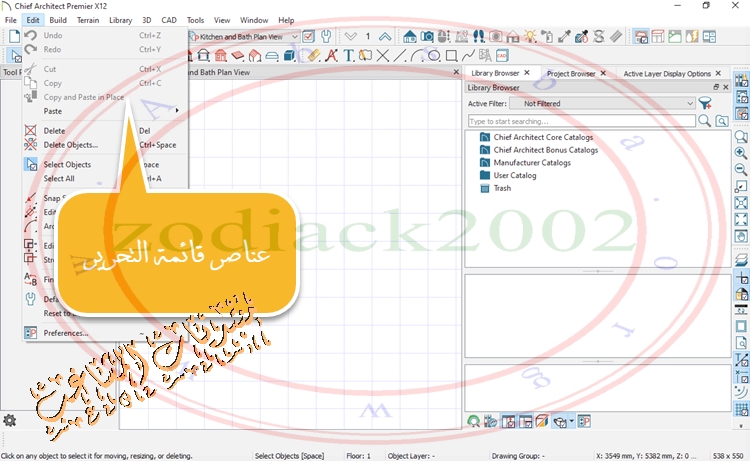Toggle the terrain landscape toolbar icon
This screenshot has height=461, width=750.
click(x=674, y=36)
